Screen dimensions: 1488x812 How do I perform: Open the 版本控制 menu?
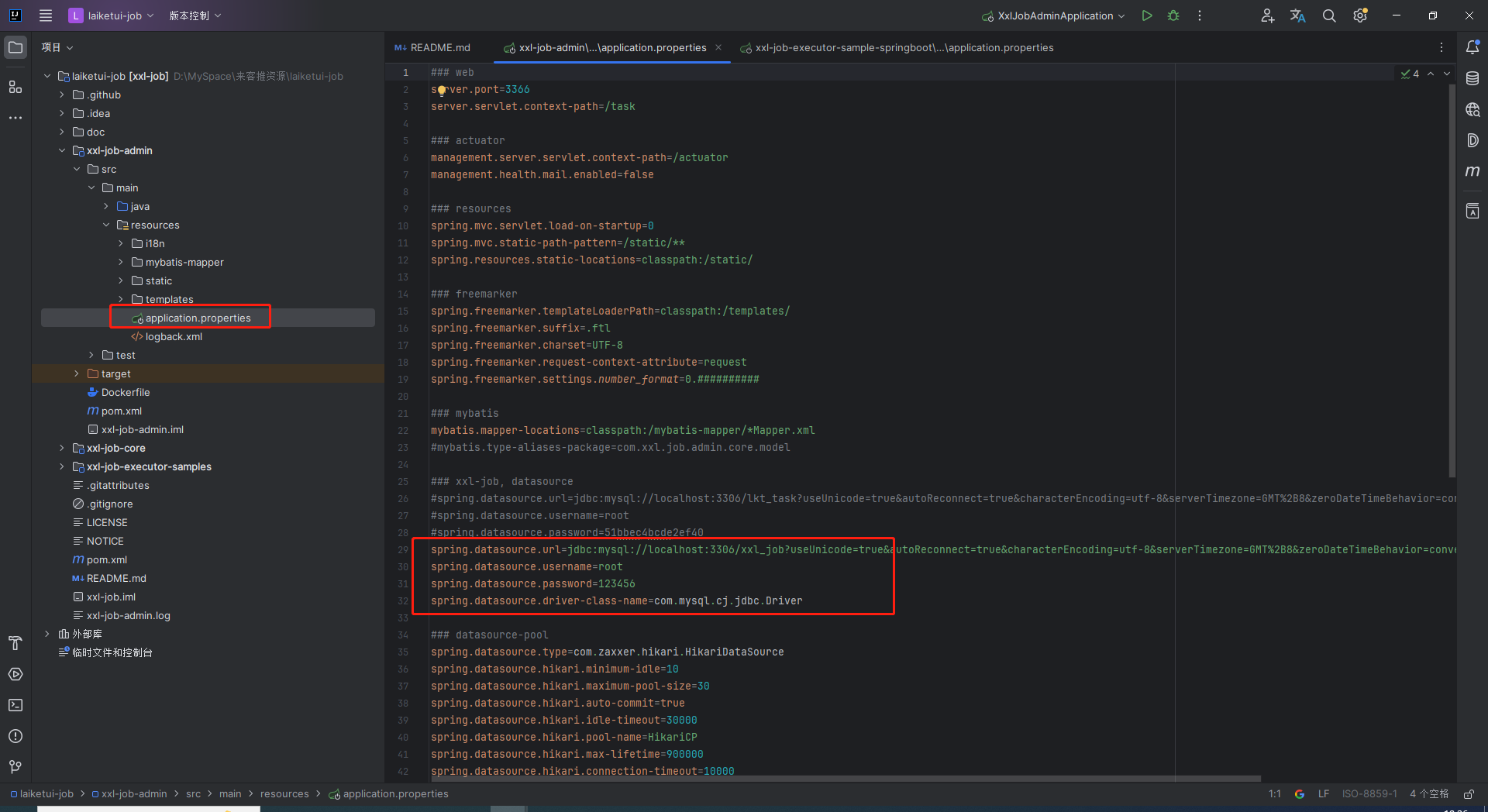(195, 15)
